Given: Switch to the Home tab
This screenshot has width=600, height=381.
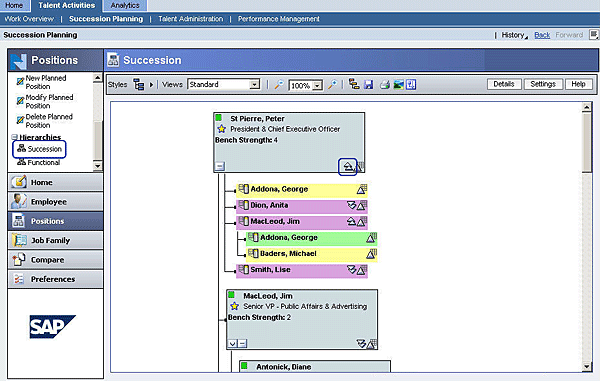Looking at the screenshot, I should 14,5.
